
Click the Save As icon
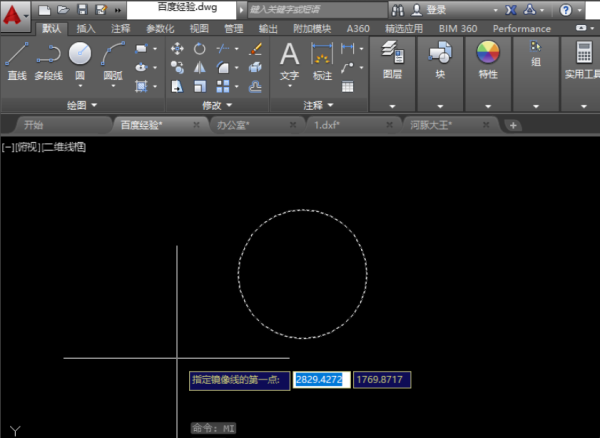(x=101, y=10)
